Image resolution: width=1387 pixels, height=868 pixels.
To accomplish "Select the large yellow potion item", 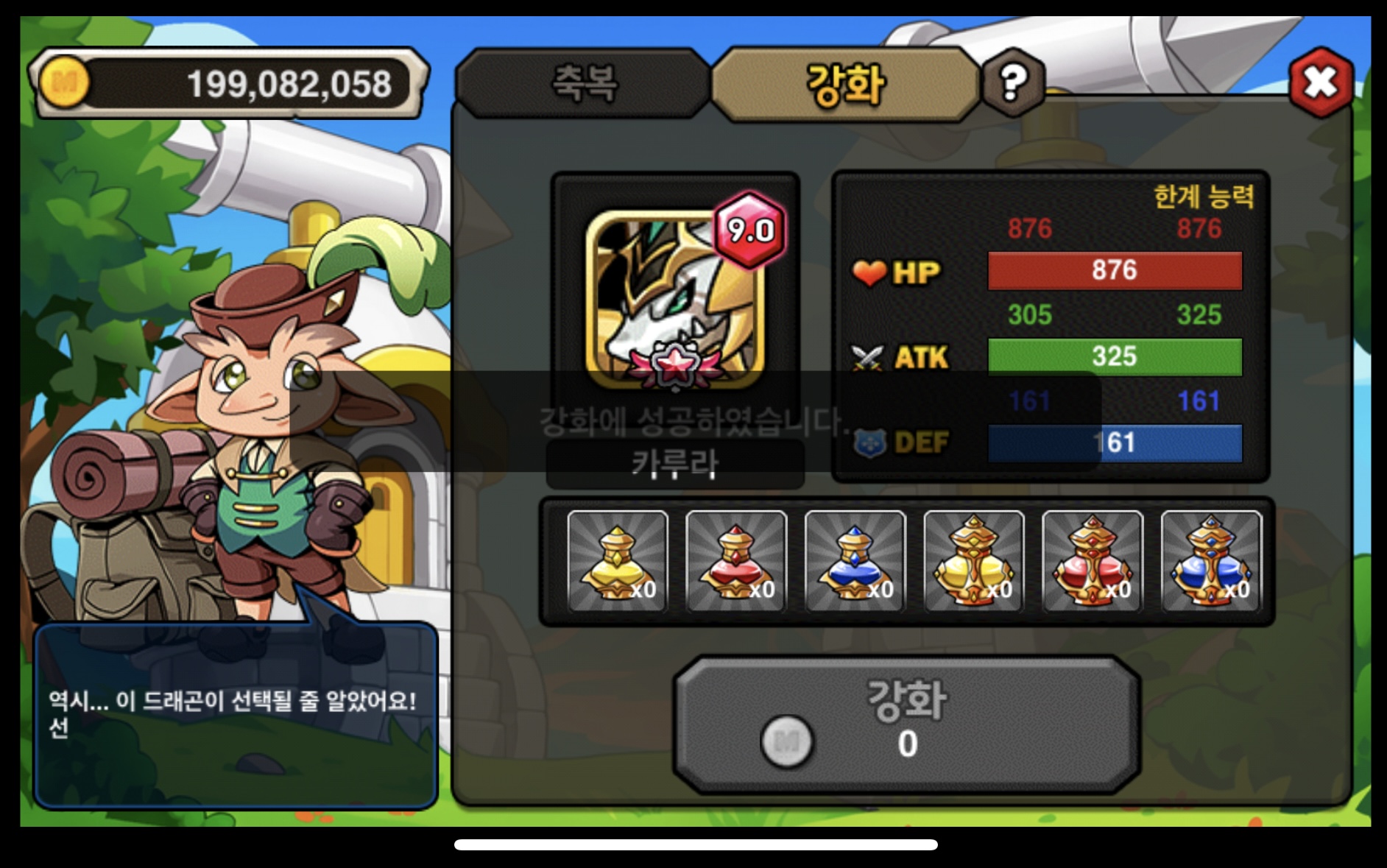I will tap(974, 561).
